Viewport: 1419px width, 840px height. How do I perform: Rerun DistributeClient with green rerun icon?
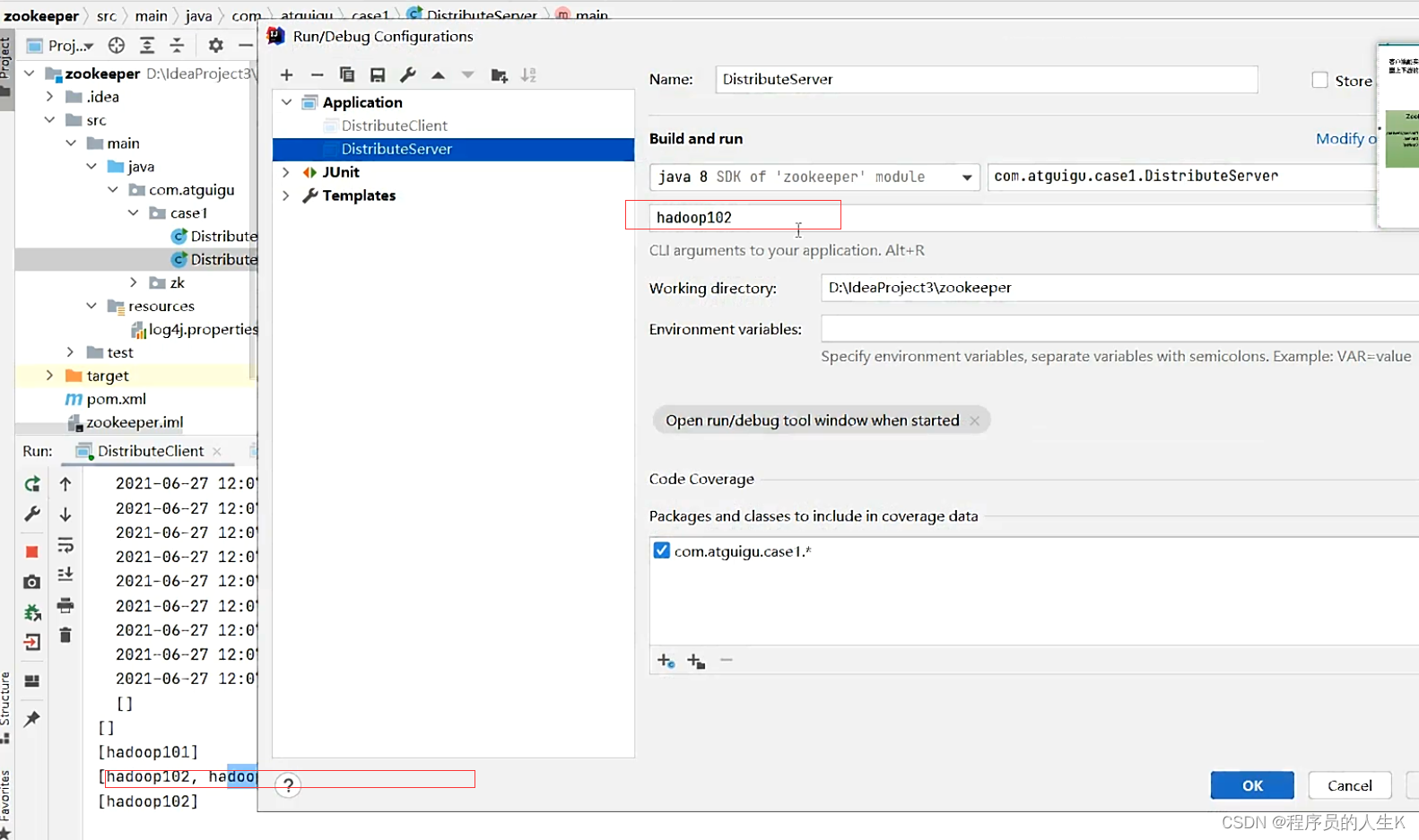pos(32,484)
